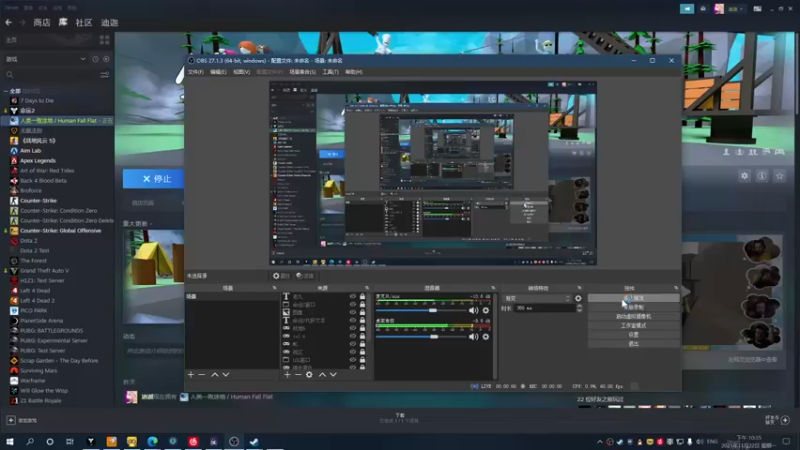Open Steam 社区 tab
Viewport: 800px width, 450px height.
pyautogui.click(x=84, y=22)
